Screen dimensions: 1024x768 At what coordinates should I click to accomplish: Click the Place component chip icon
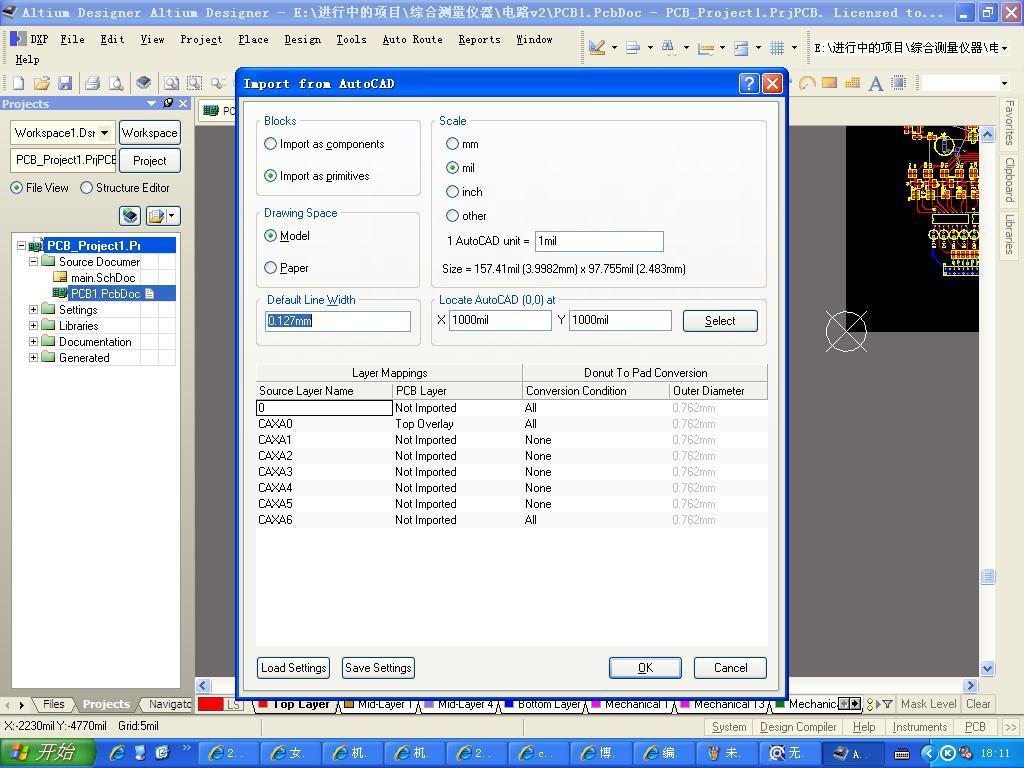[x=899, y=83]
